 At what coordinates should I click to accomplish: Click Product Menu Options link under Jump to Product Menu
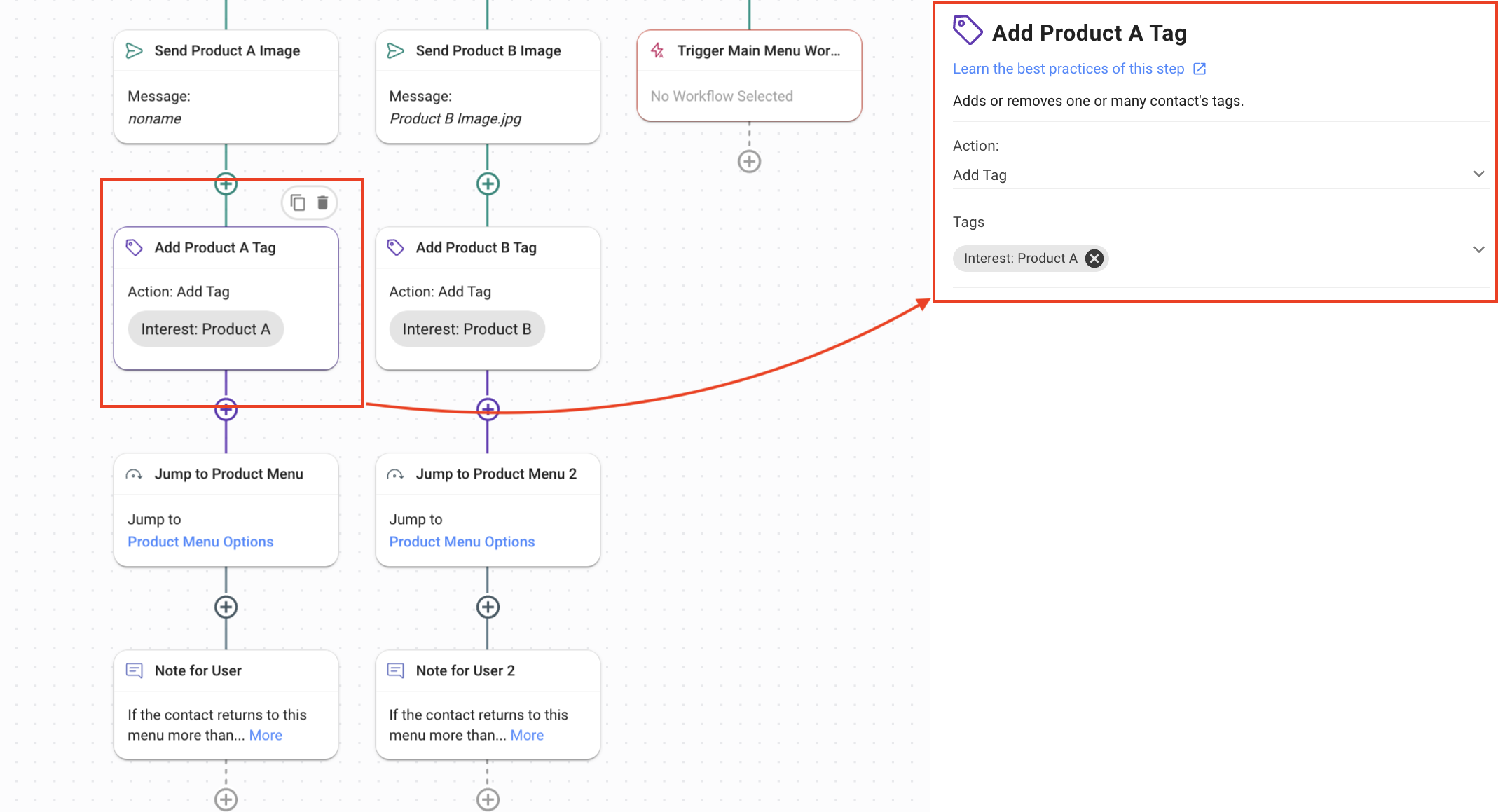[200, 542]
